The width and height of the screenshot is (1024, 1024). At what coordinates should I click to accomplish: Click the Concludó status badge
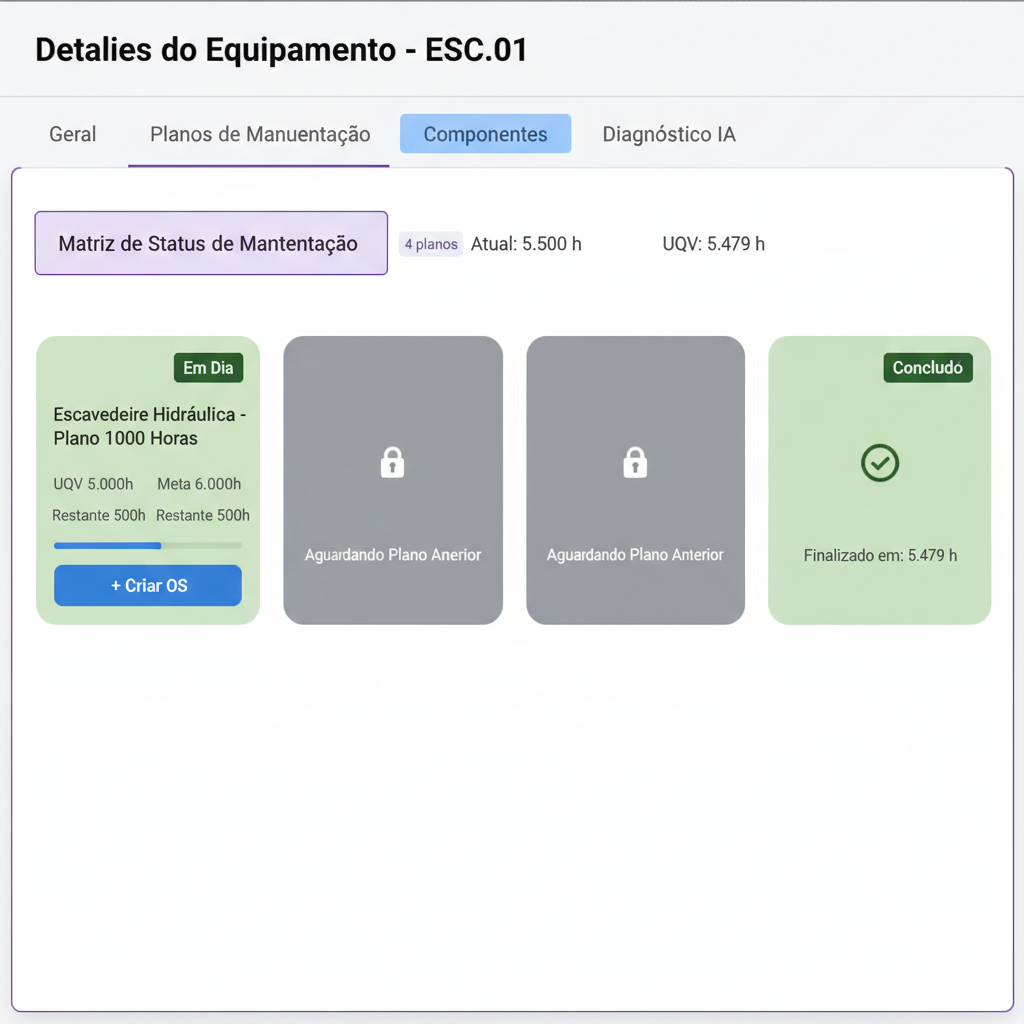tap(927, 368)
